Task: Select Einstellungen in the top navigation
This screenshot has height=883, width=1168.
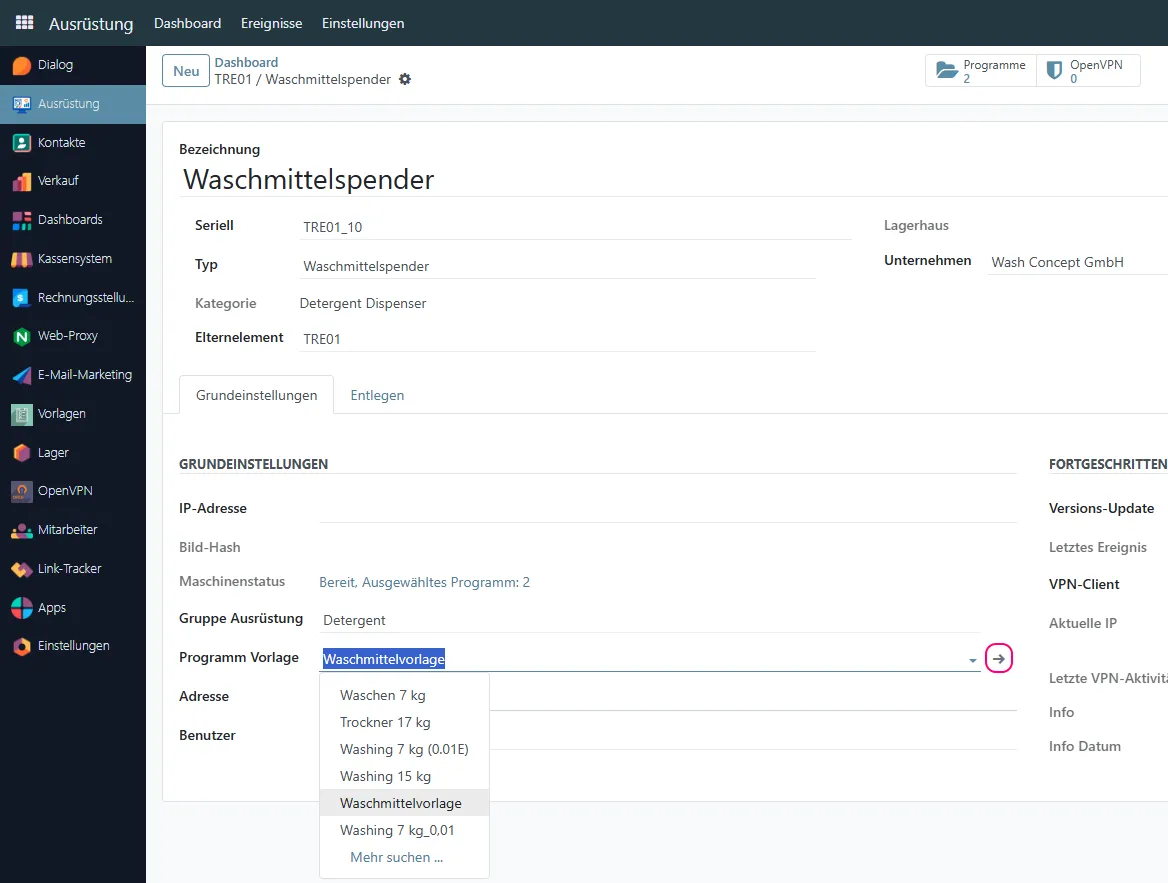Action: click(x=362, y=22)
